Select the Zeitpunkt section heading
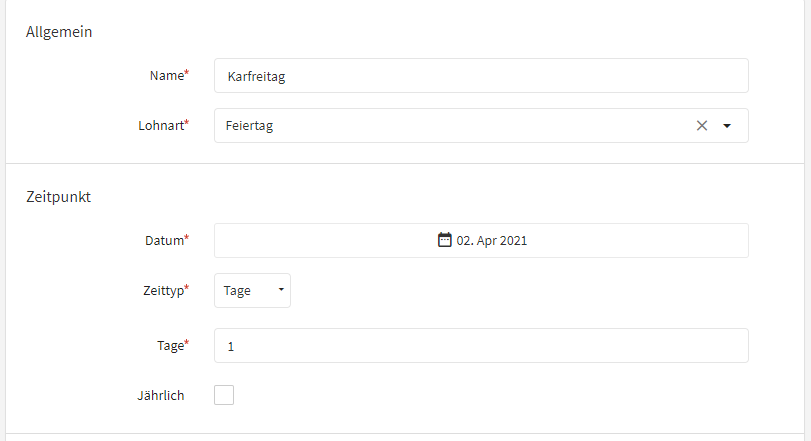811x441 pixels. 58,197
